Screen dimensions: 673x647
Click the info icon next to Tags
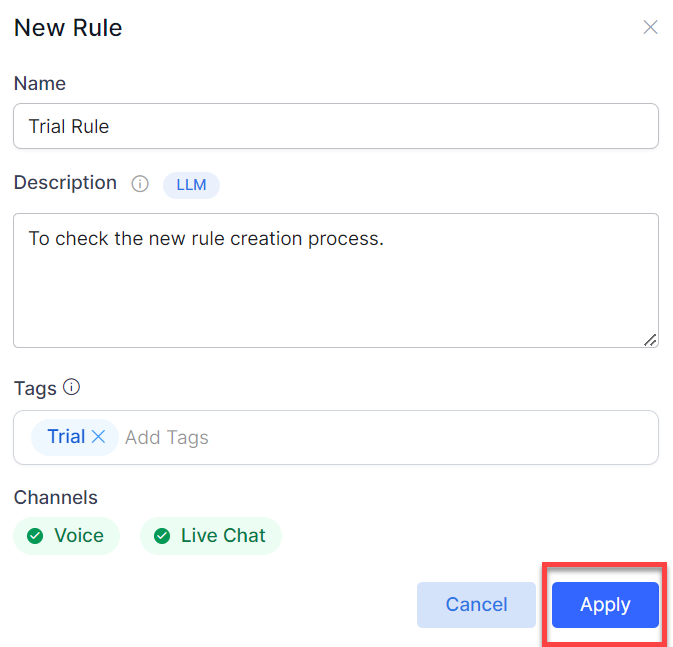point(71,387)
